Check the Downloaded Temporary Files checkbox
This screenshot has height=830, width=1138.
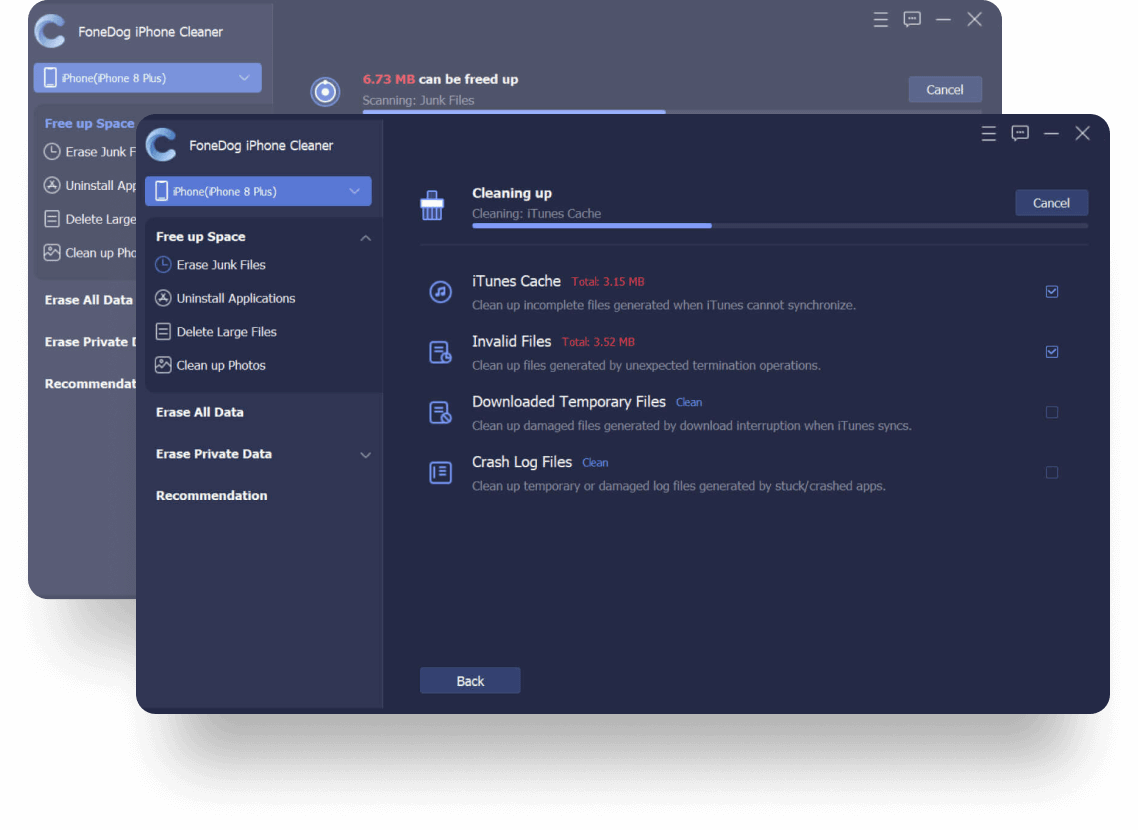tap(1052, 412)
